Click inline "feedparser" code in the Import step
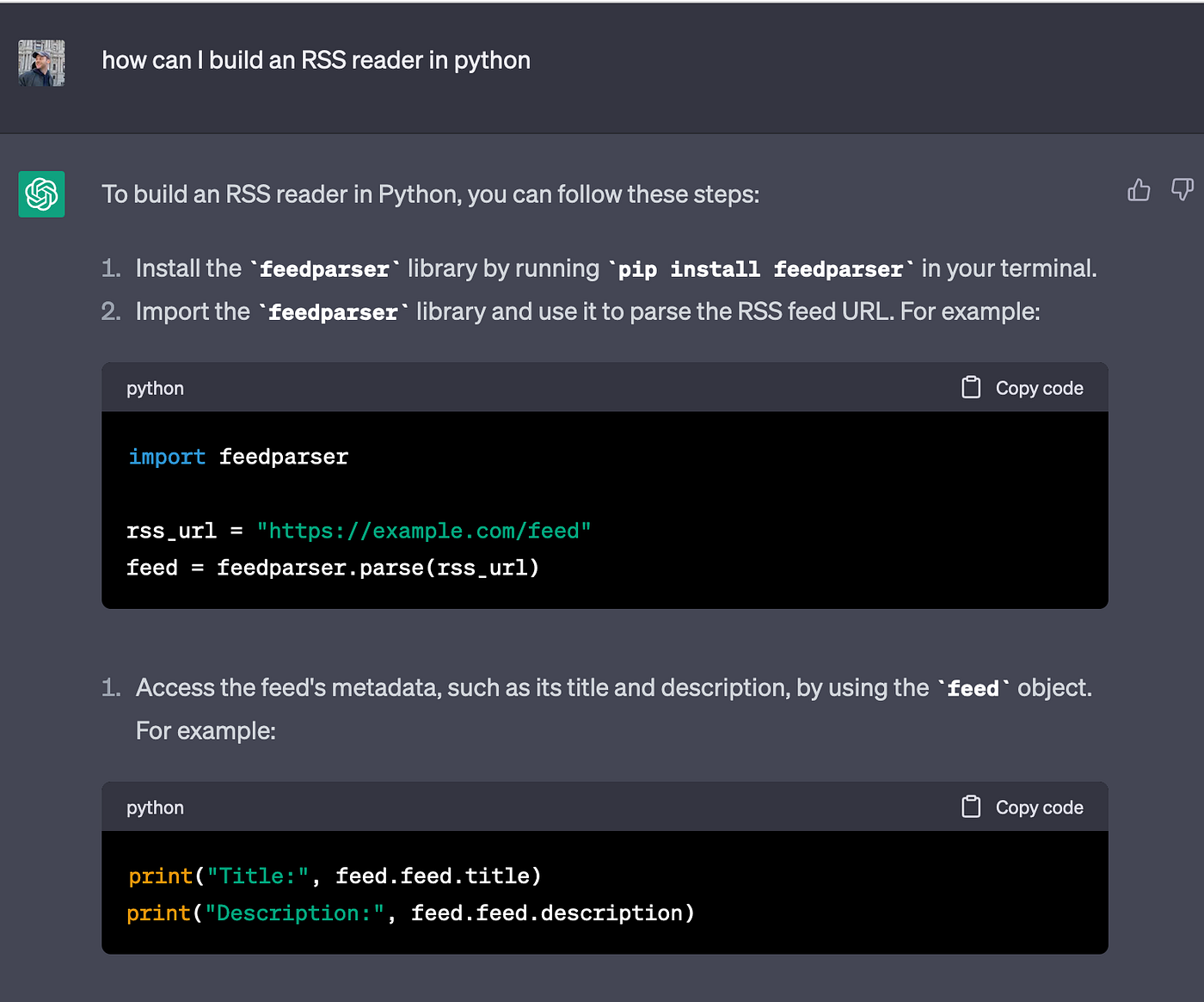The image size is (1204, 1002). (x=333, y=312)
